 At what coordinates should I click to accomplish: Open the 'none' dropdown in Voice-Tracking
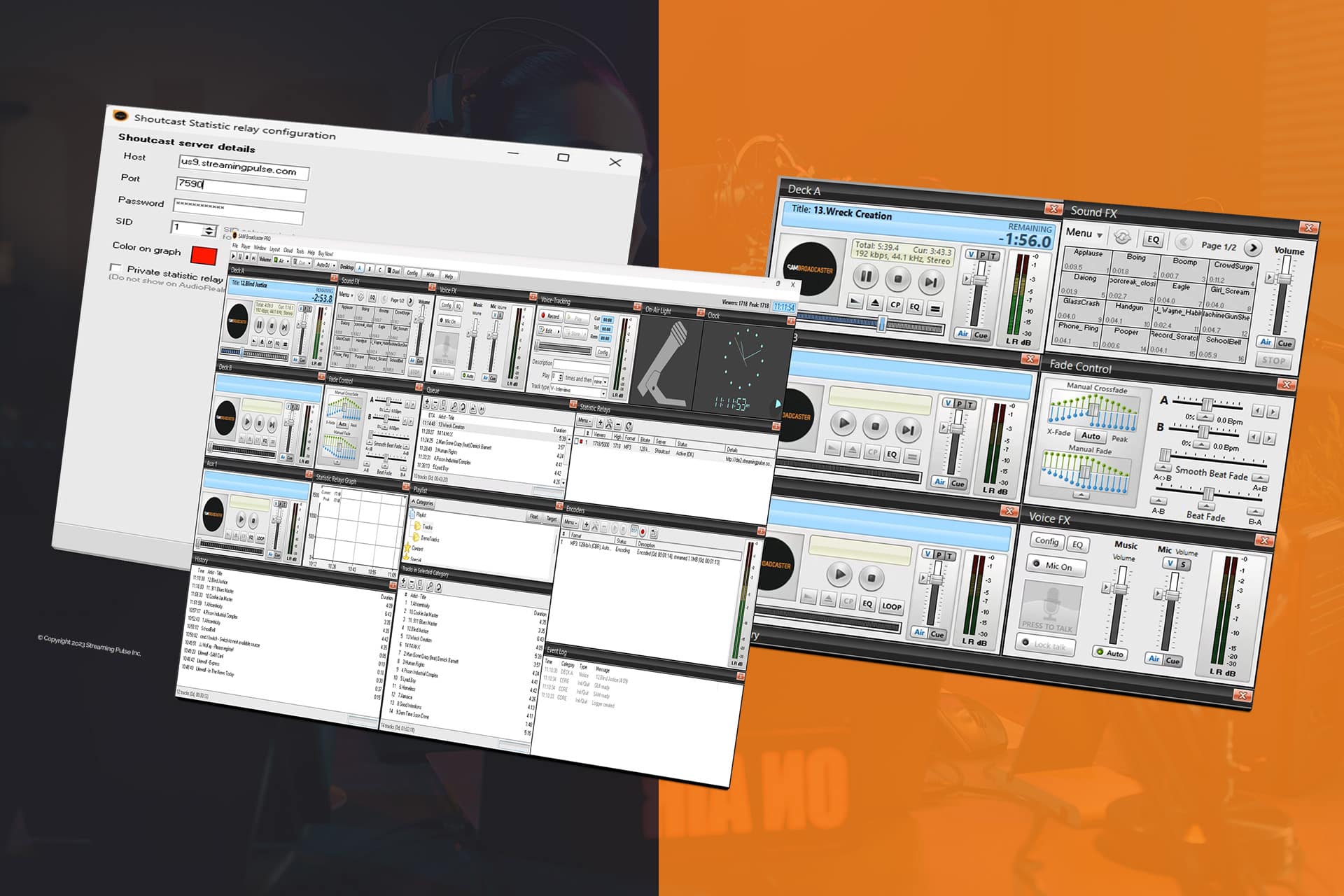[x=600, y=381]
